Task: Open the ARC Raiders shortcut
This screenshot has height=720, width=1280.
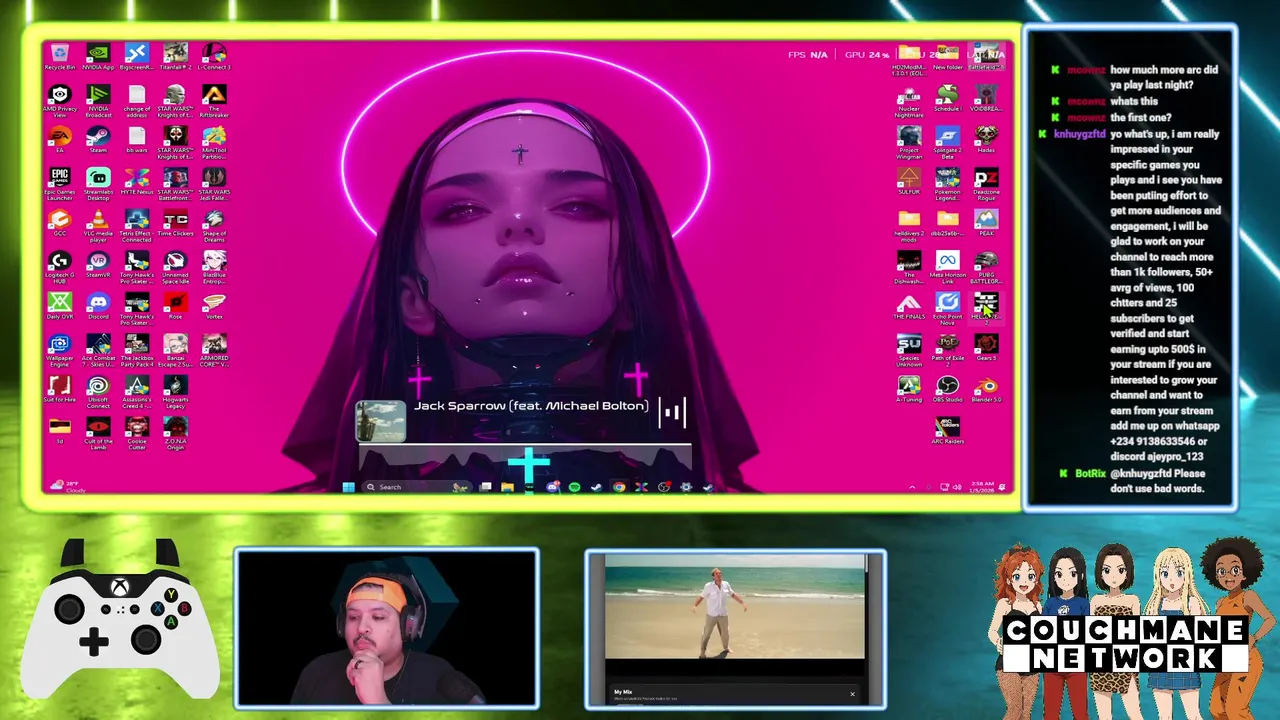Action: pos(947,431)
